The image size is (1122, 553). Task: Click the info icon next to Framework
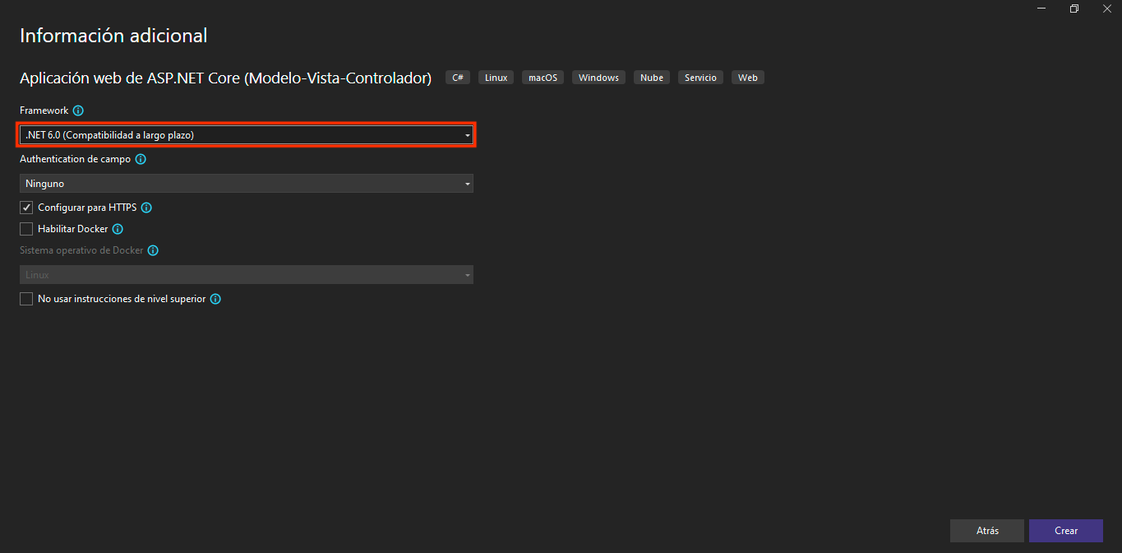78,111
